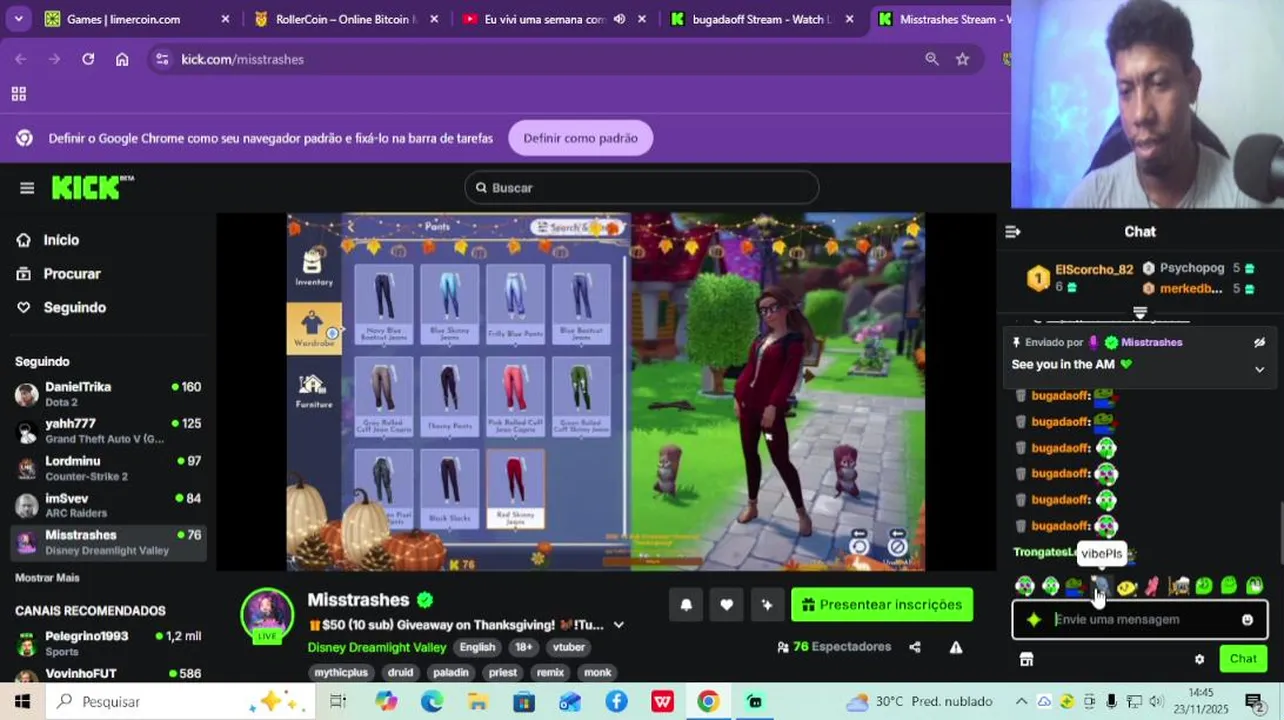
Task: Open Seguindo in sidebar
Action: [74, 308]
